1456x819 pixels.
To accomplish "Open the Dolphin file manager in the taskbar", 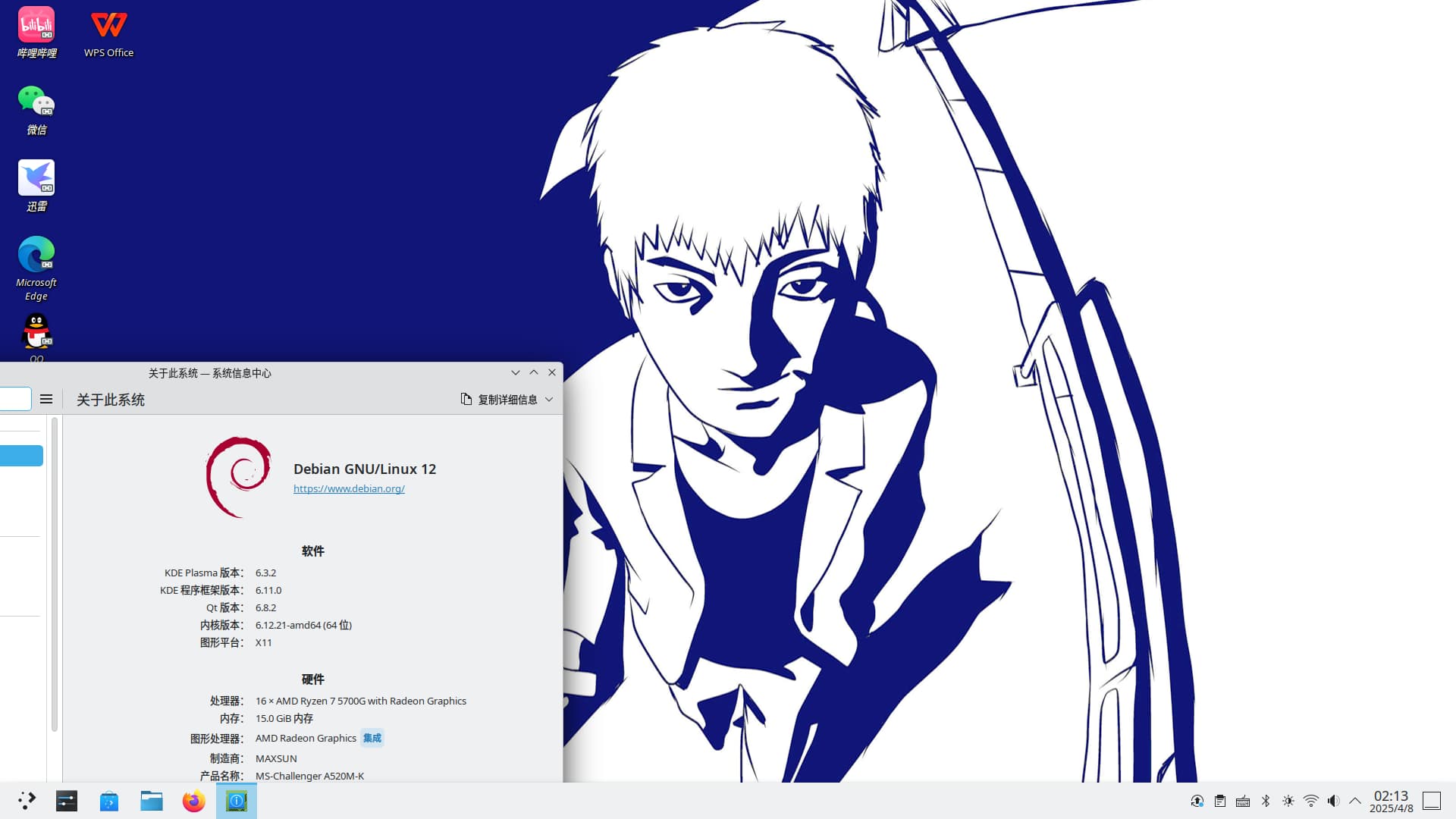I will [x=152, y=801].
